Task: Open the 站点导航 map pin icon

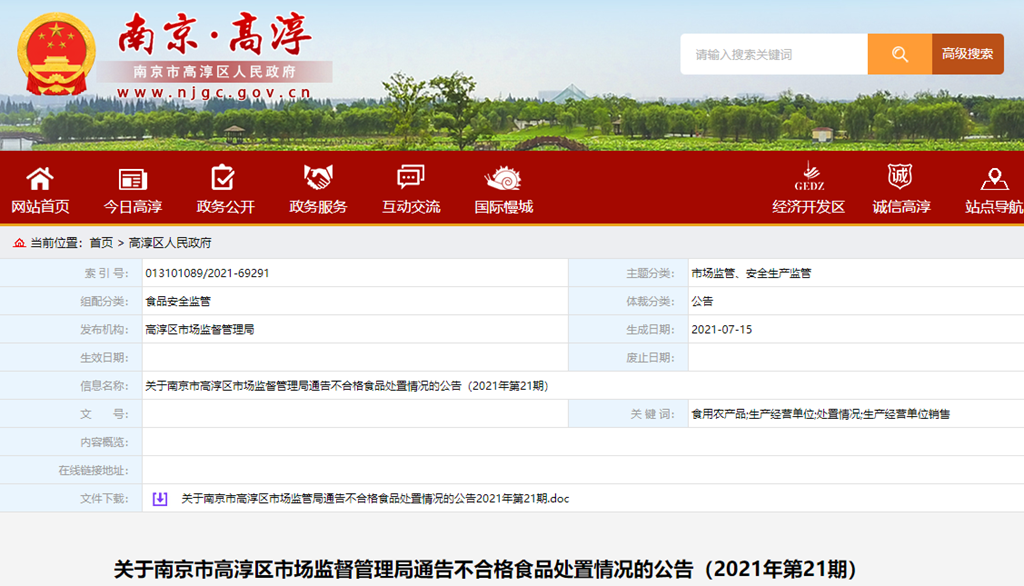Action: (993, 179)
